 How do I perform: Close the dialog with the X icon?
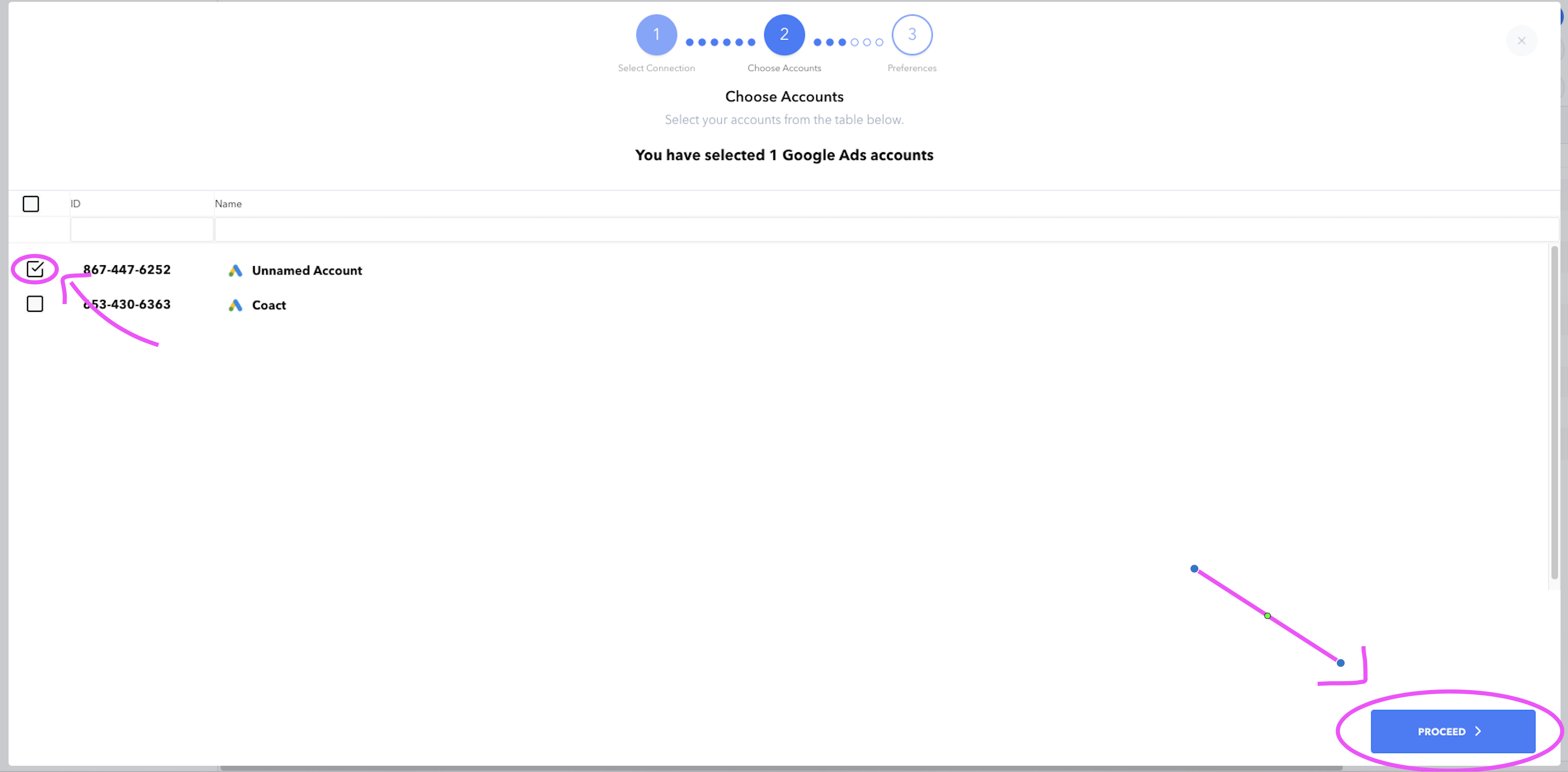[1521, 41]
